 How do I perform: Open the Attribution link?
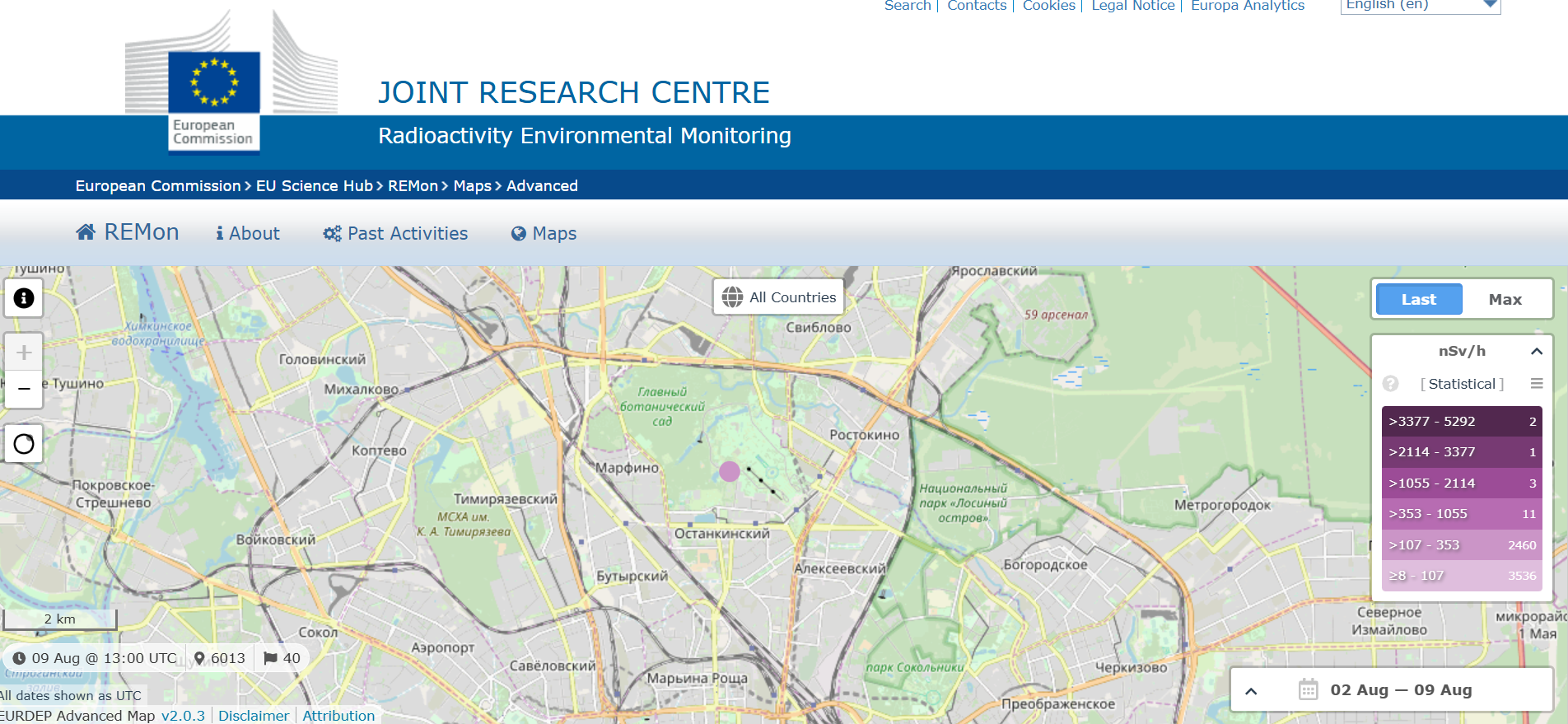pos(338,716)
